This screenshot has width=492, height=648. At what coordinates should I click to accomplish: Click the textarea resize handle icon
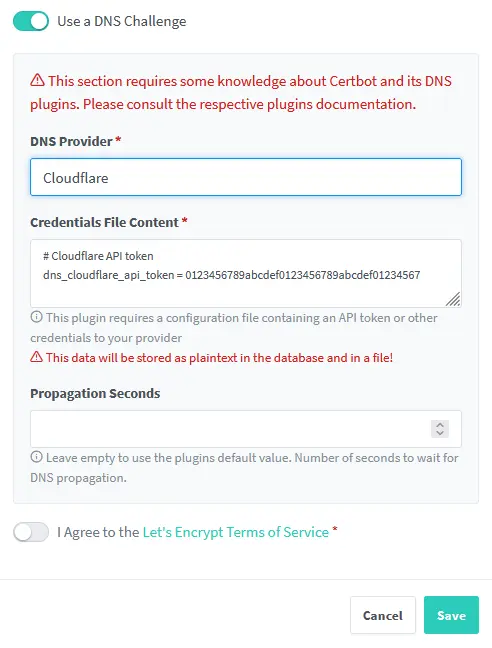tap(453, 299)
